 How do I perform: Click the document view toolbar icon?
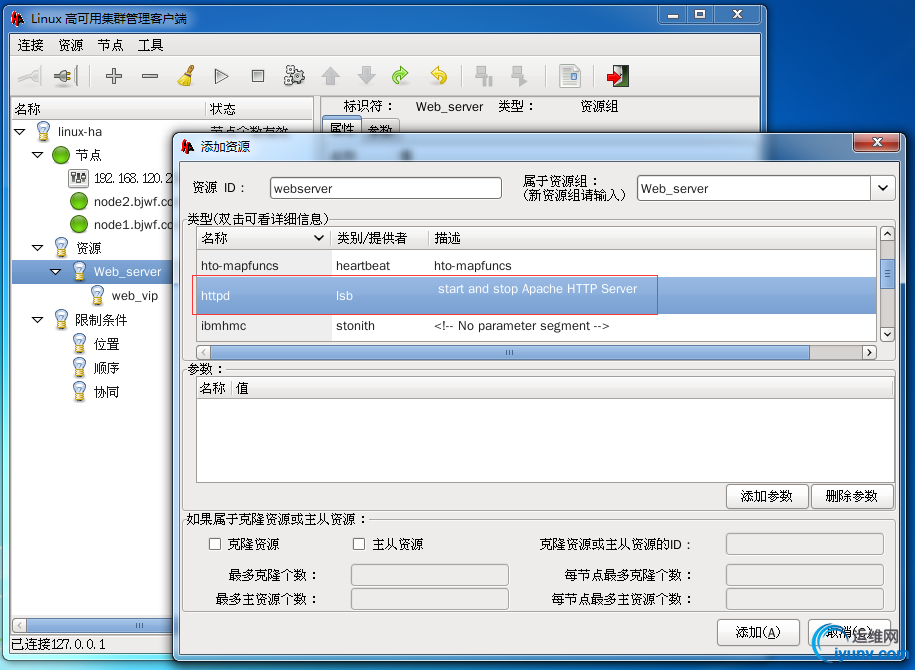[x=570, y=76]
